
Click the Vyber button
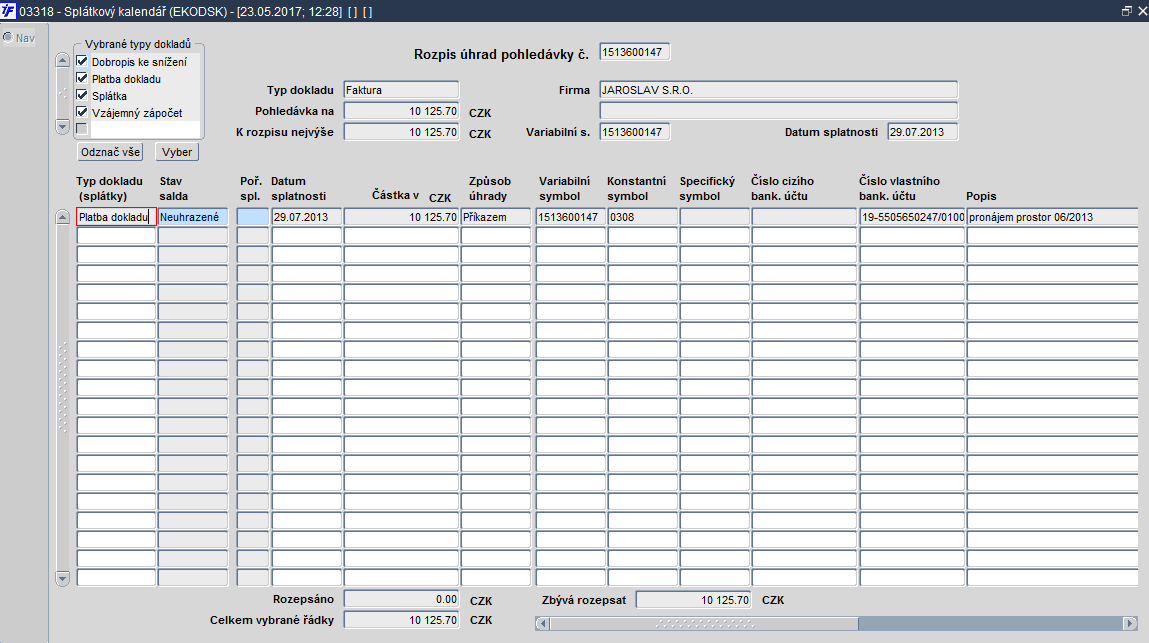(177, 152)
